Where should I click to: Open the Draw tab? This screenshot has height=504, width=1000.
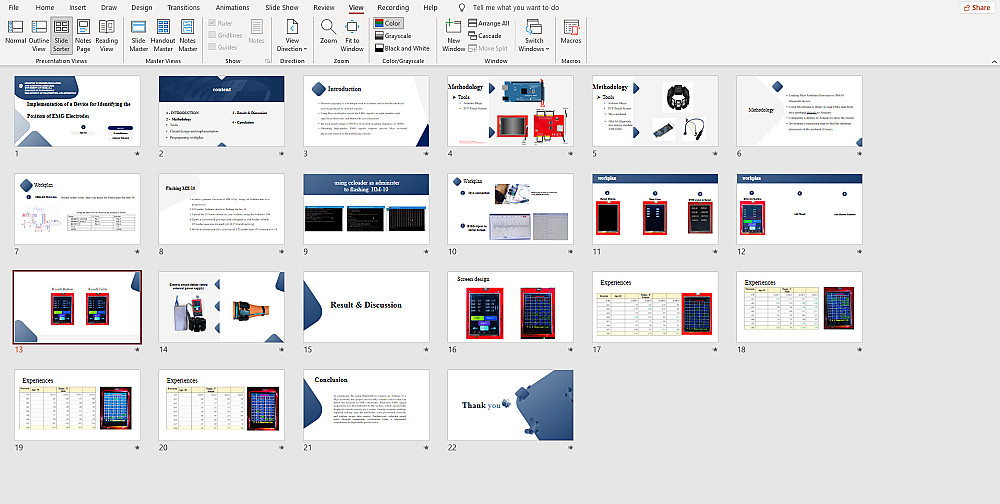[x=109, y=8]
